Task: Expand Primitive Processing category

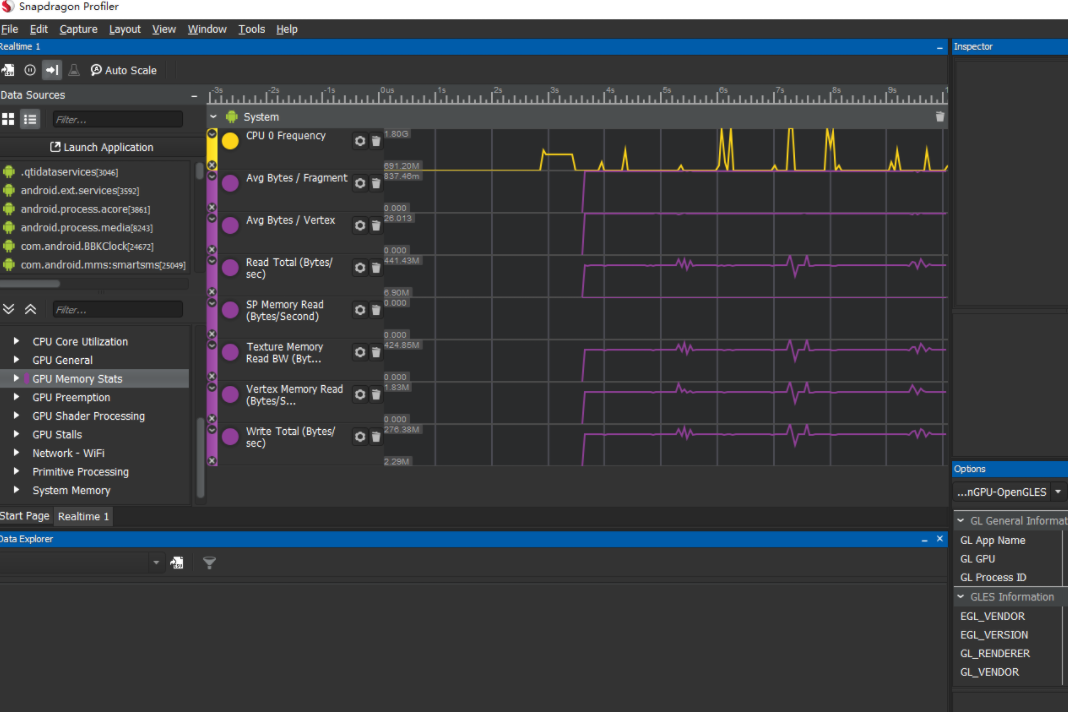Action: pyautogui.click(x=16, y=471)
